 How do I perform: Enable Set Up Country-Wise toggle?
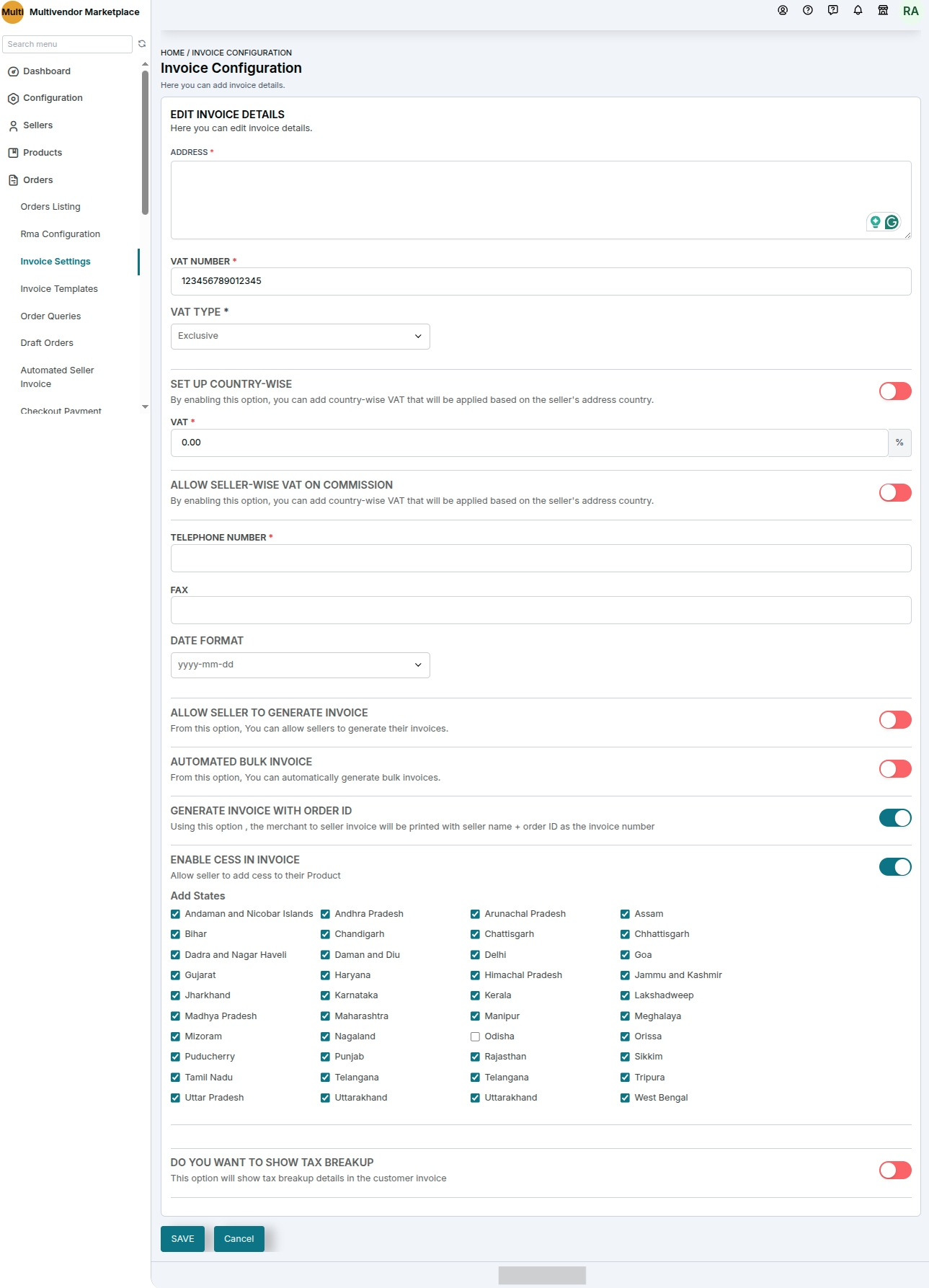pos(895,391)
